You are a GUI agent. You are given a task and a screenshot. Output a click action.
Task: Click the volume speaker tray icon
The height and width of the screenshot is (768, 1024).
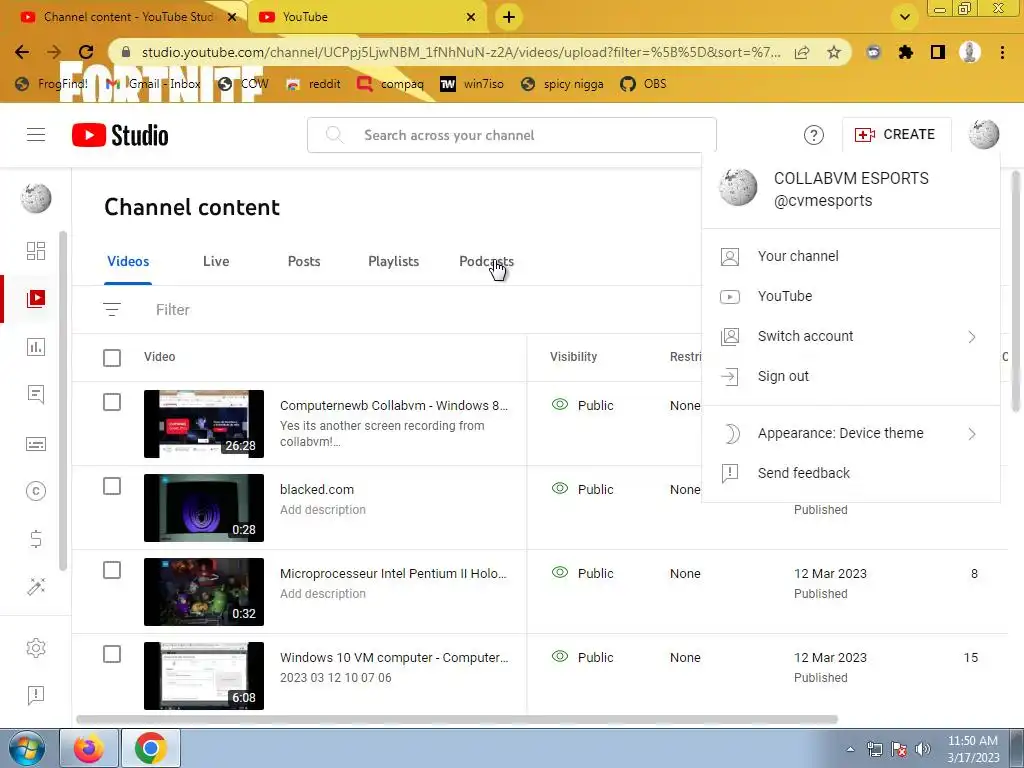[923, 749]
